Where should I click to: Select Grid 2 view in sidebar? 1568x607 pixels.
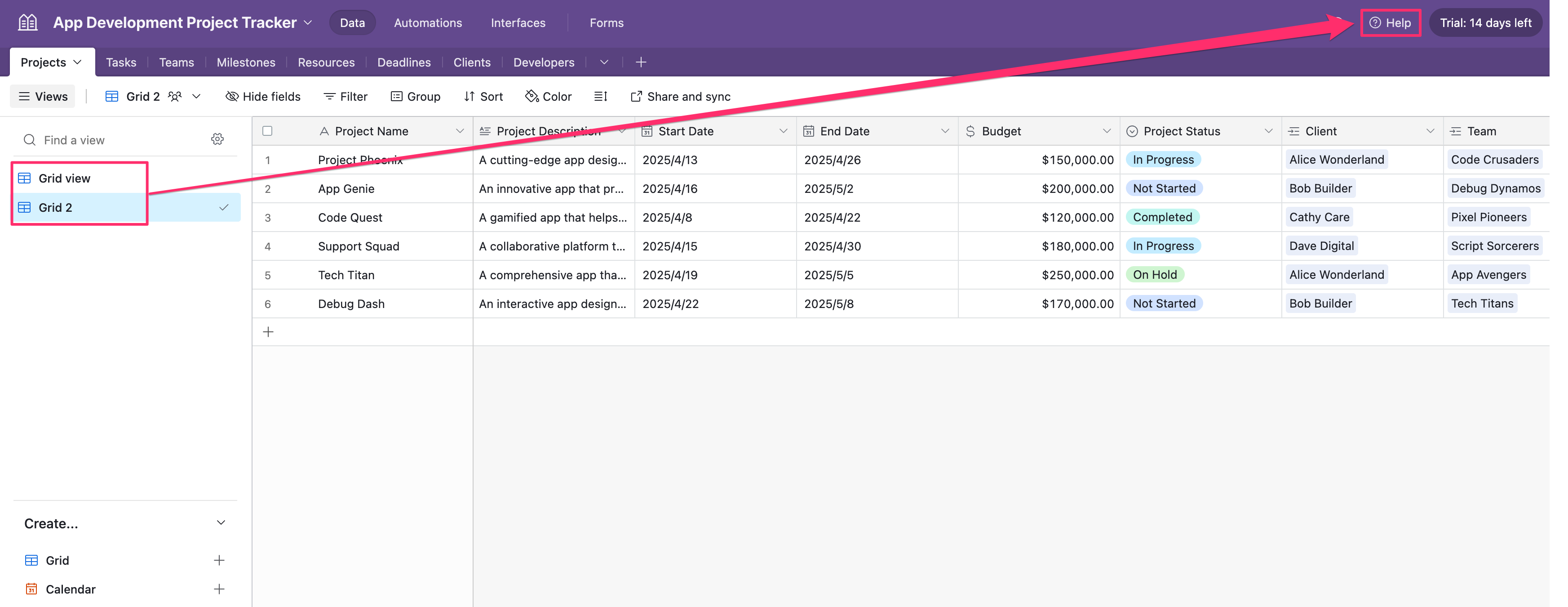55,208
